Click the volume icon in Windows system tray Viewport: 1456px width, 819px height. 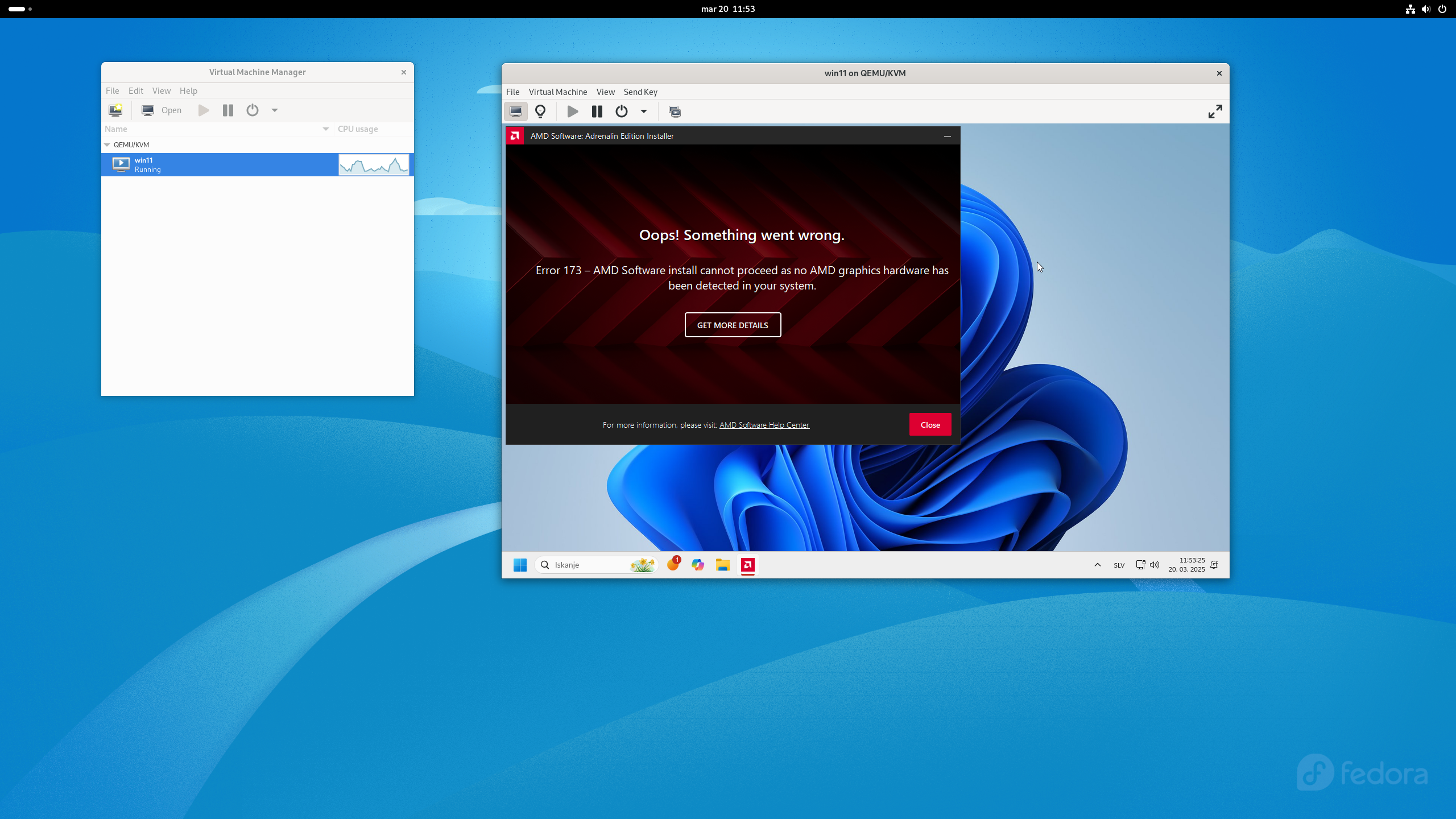[x=1155, y=565]
